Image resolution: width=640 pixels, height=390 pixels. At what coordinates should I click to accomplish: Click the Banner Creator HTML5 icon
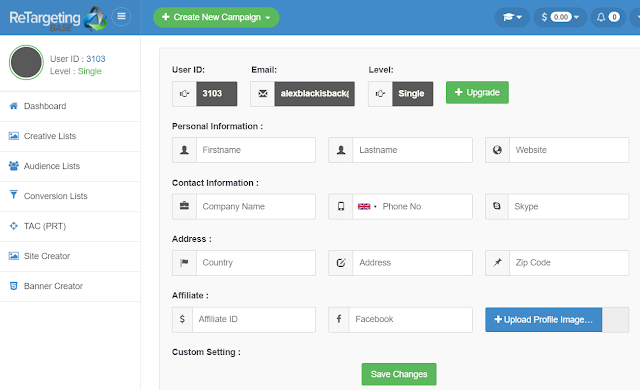coord(13,286)
